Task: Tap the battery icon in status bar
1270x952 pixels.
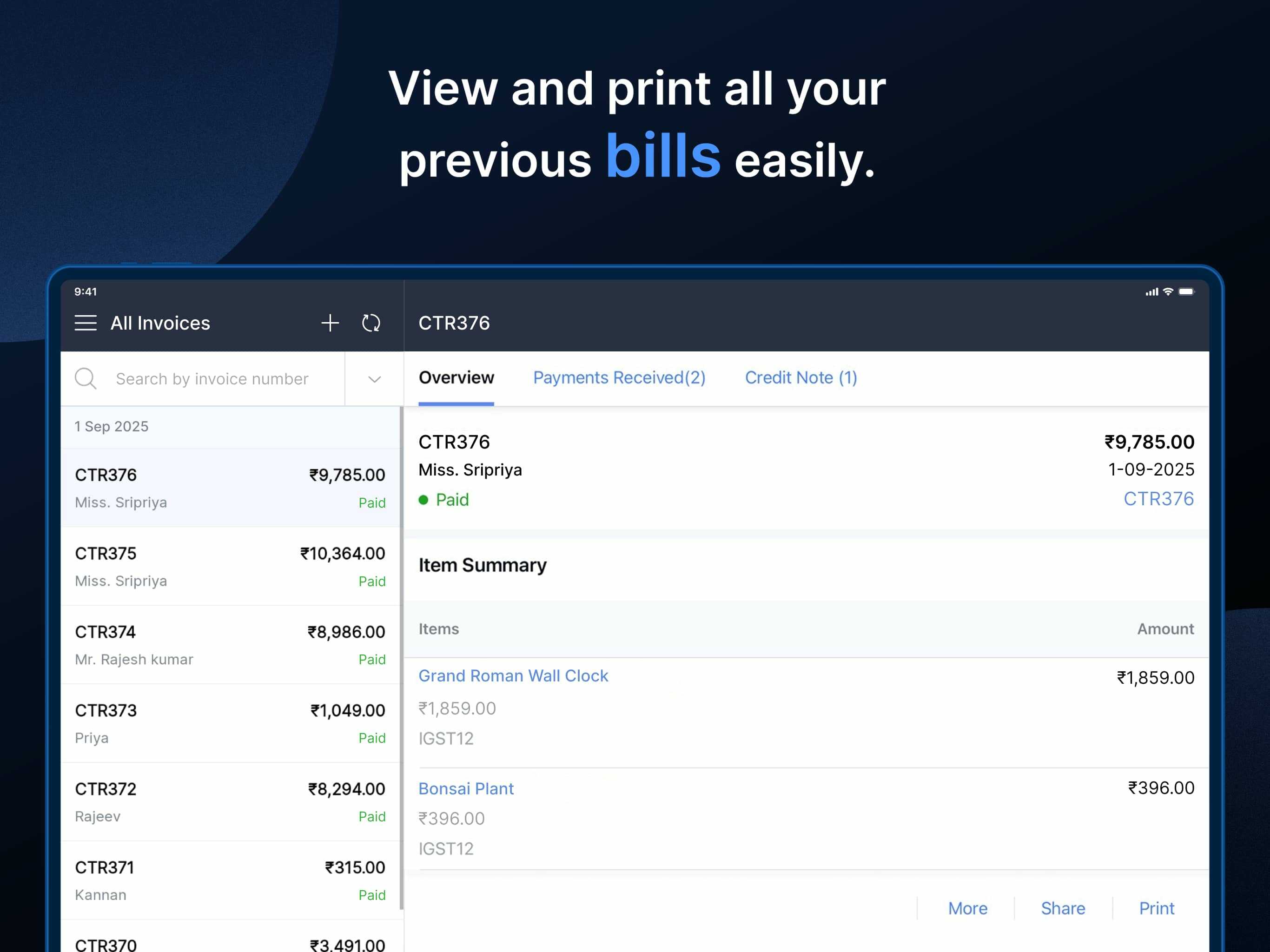Action: click(x=1186, y=291)
